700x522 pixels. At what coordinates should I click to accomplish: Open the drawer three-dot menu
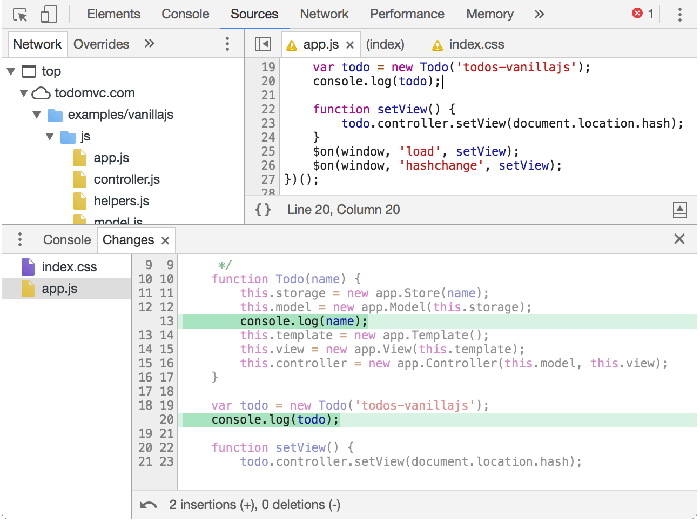pos(19,240)
